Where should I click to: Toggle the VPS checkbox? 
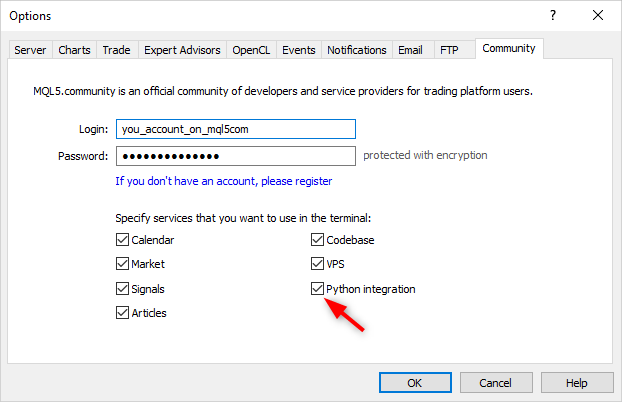pyautogui.click(x=318, y=265)
